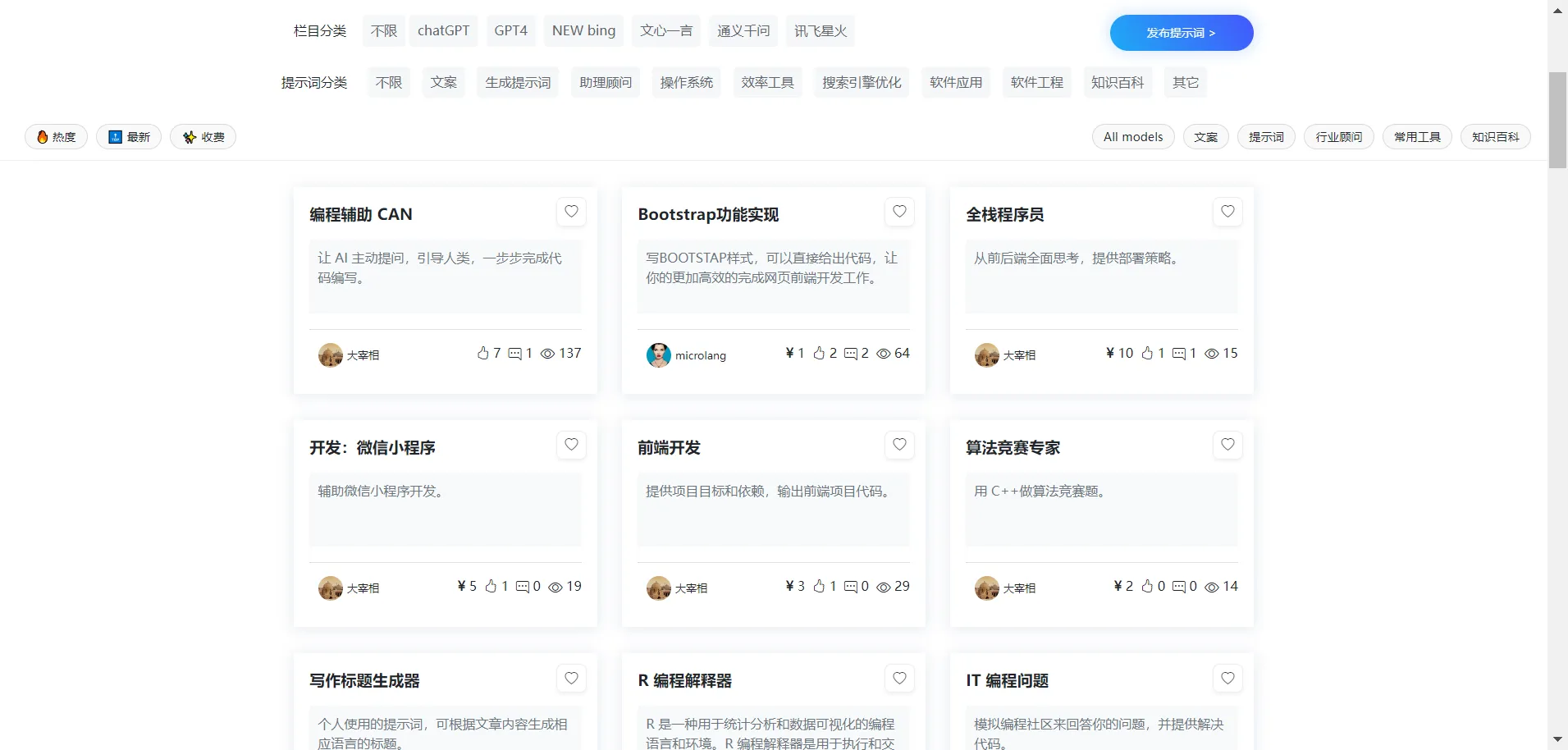1568x750 pixels.
Task: Click the 大宰相 avatar on 算法竞赛专家 card
Action: (987, 588)
